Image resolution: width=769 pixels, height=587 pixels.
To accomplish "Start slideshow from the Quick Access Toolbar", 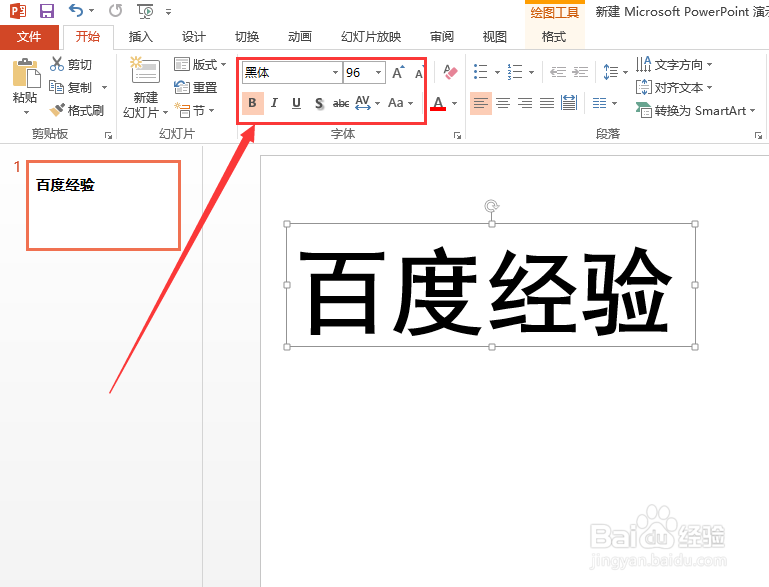I will pos(145,11).
